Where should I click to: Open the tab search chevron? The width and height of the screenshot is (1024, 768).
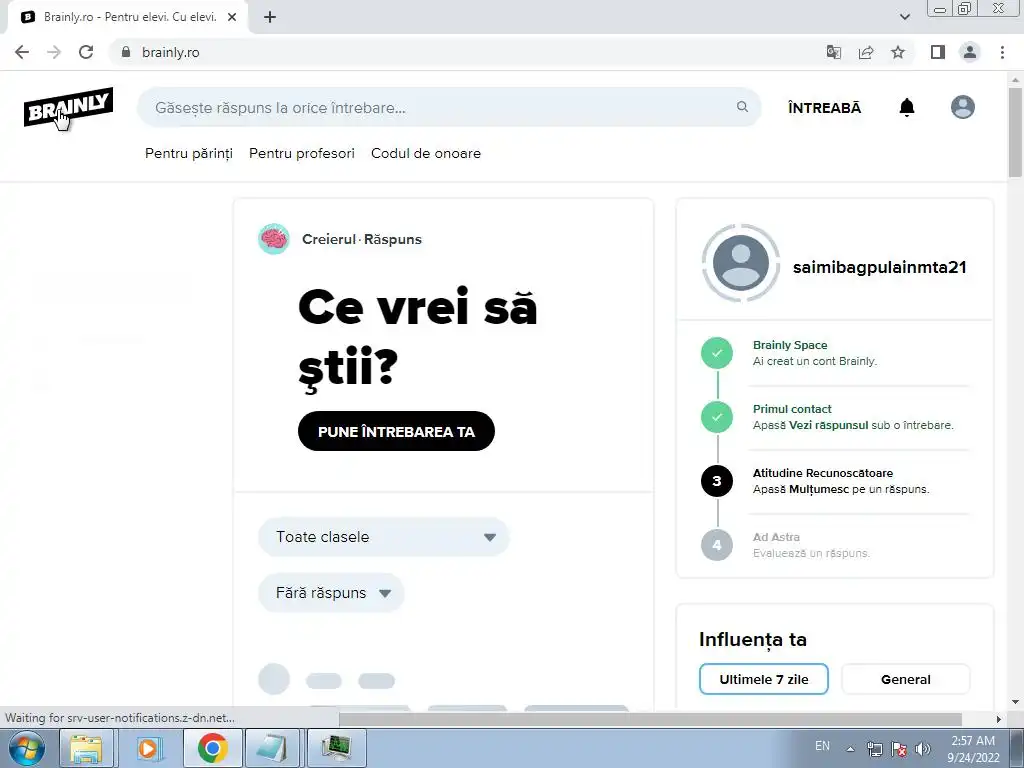pos(904,17)
